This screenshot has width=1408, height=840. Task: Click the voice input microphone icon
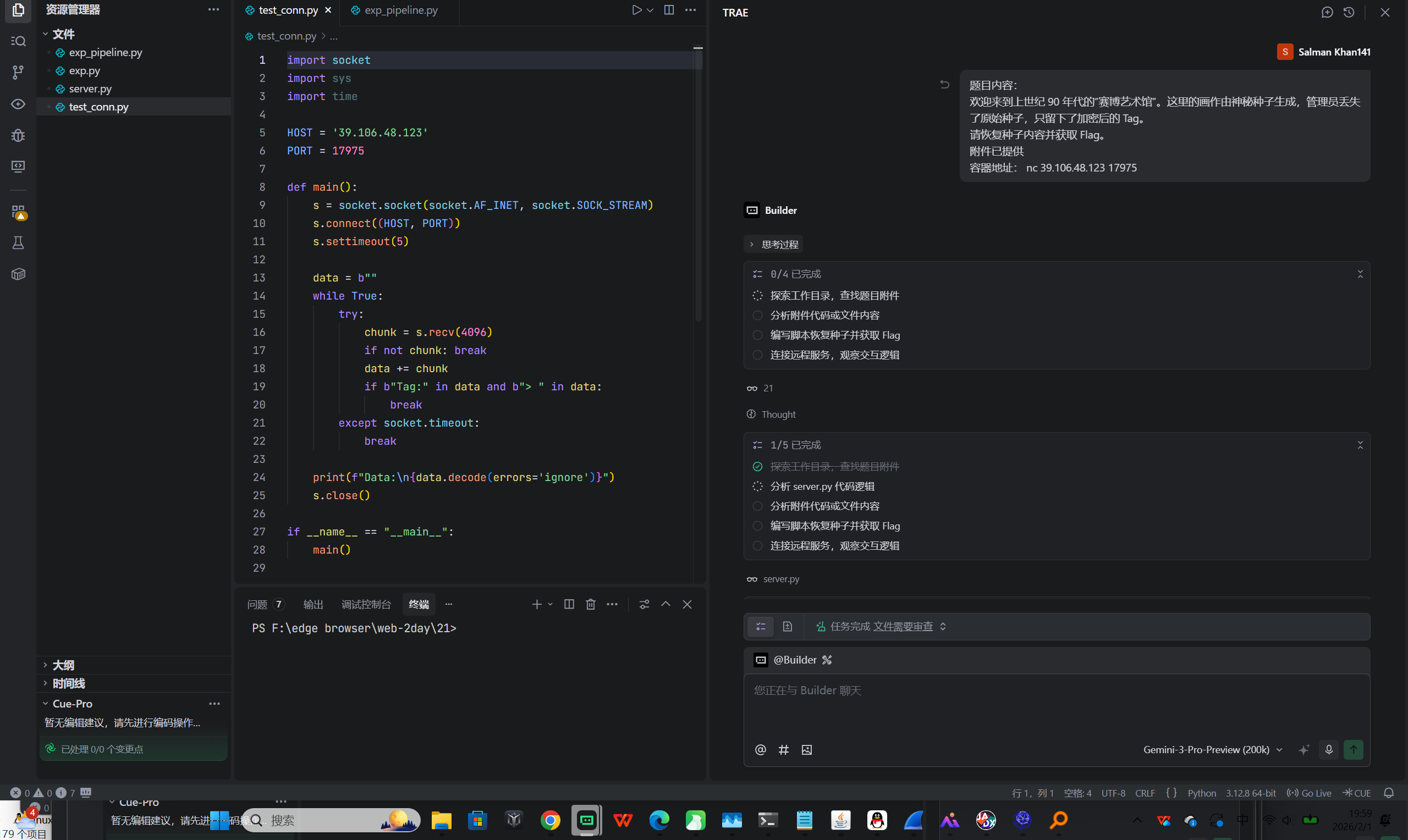click(x=1329, y=749)
